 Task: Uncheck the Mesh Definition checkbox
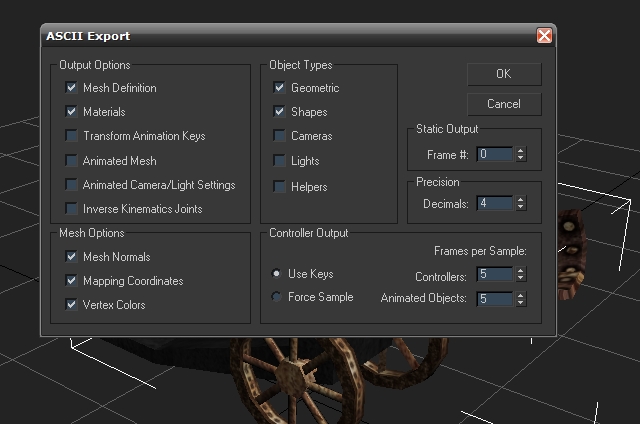[71, 87]
